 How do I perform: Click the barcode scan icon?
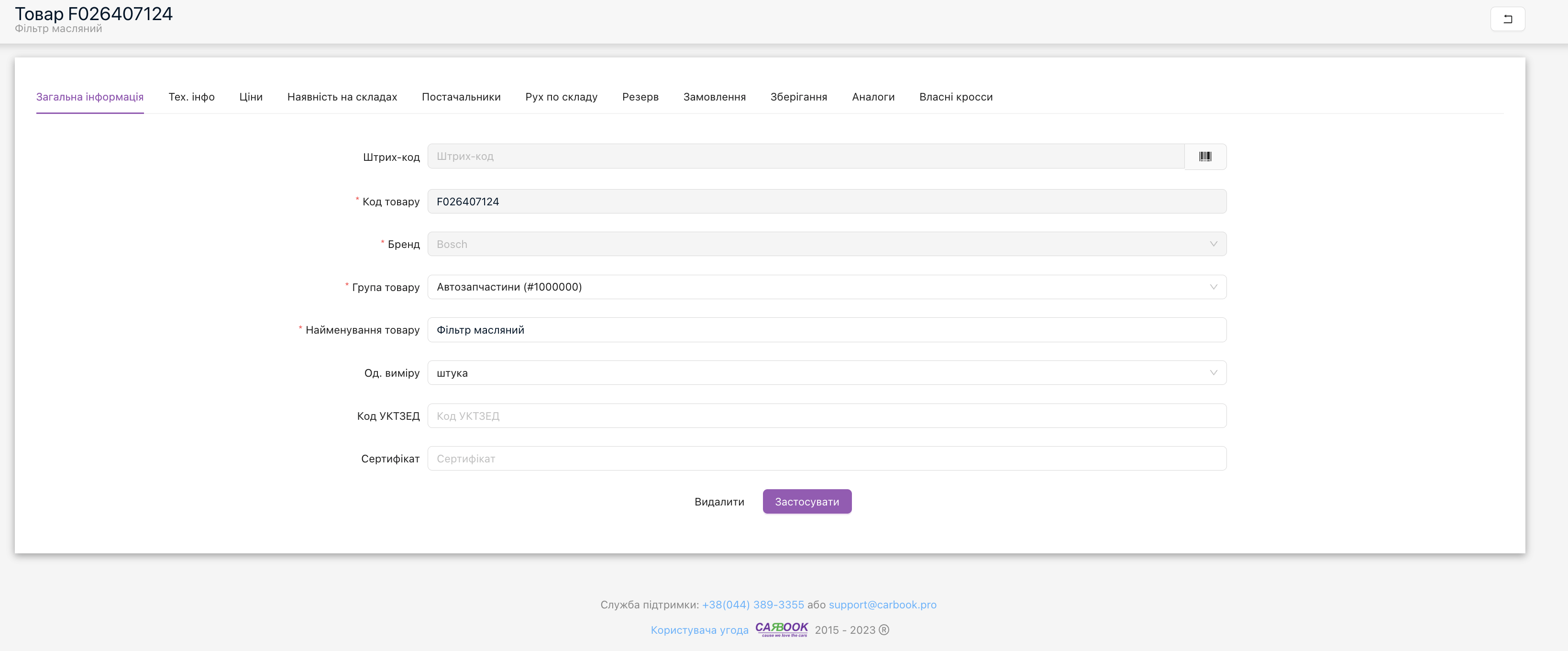pos(1204,157)
